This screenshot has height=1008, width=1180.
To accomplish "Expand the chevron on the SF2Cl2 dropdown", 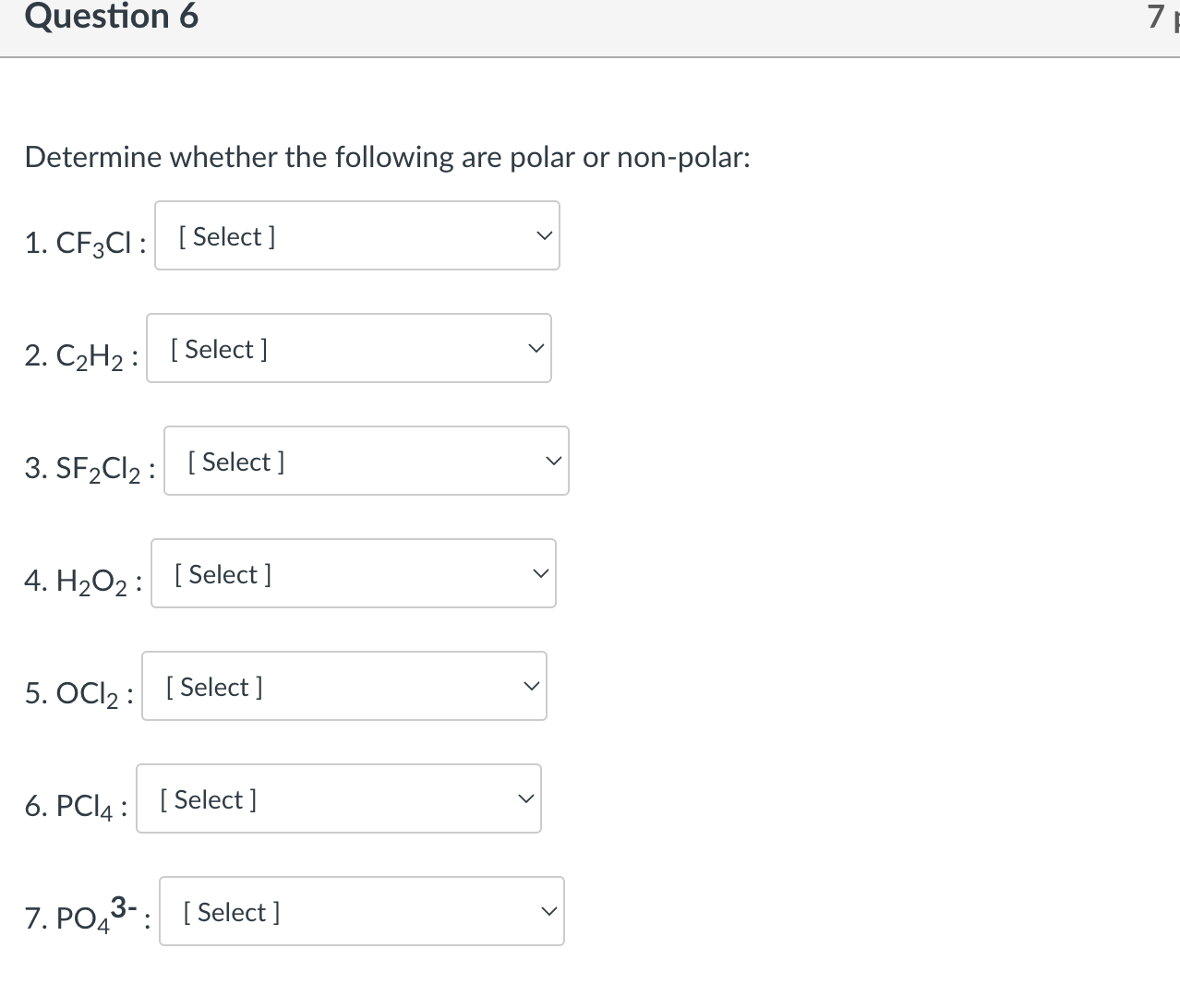I will (x=553, y=460).
